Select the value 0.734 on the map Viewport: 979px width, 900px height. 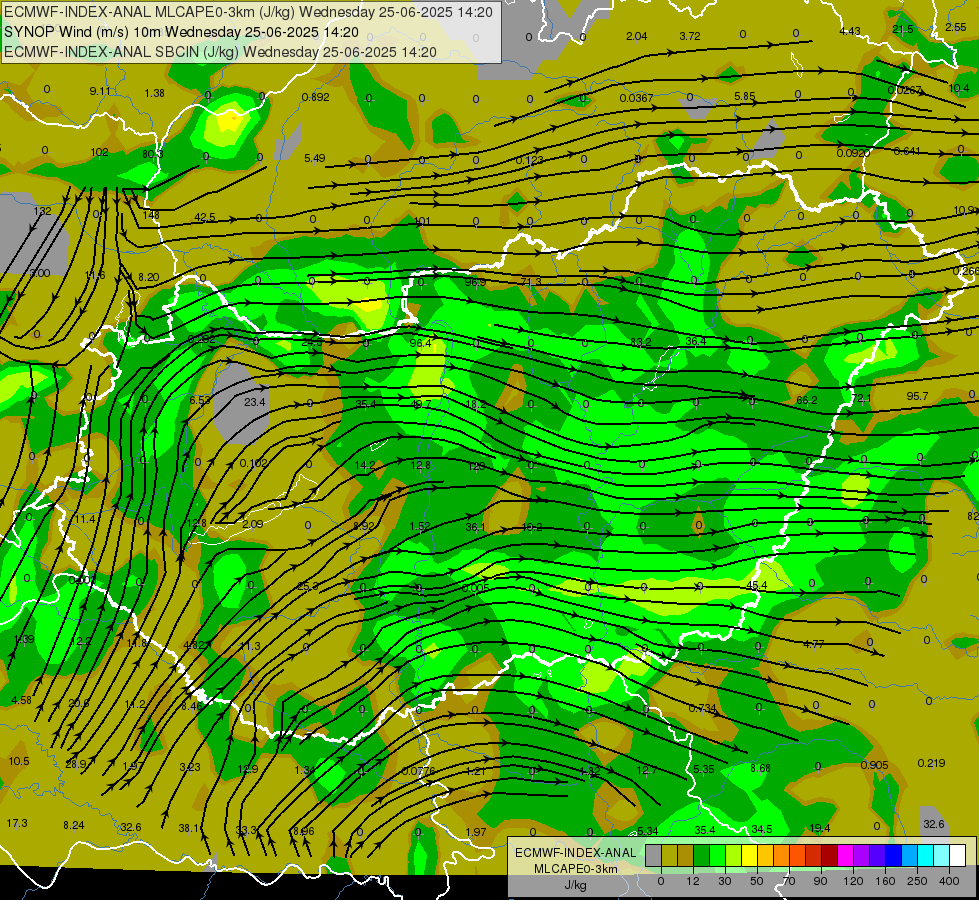[x=702, y=708]
